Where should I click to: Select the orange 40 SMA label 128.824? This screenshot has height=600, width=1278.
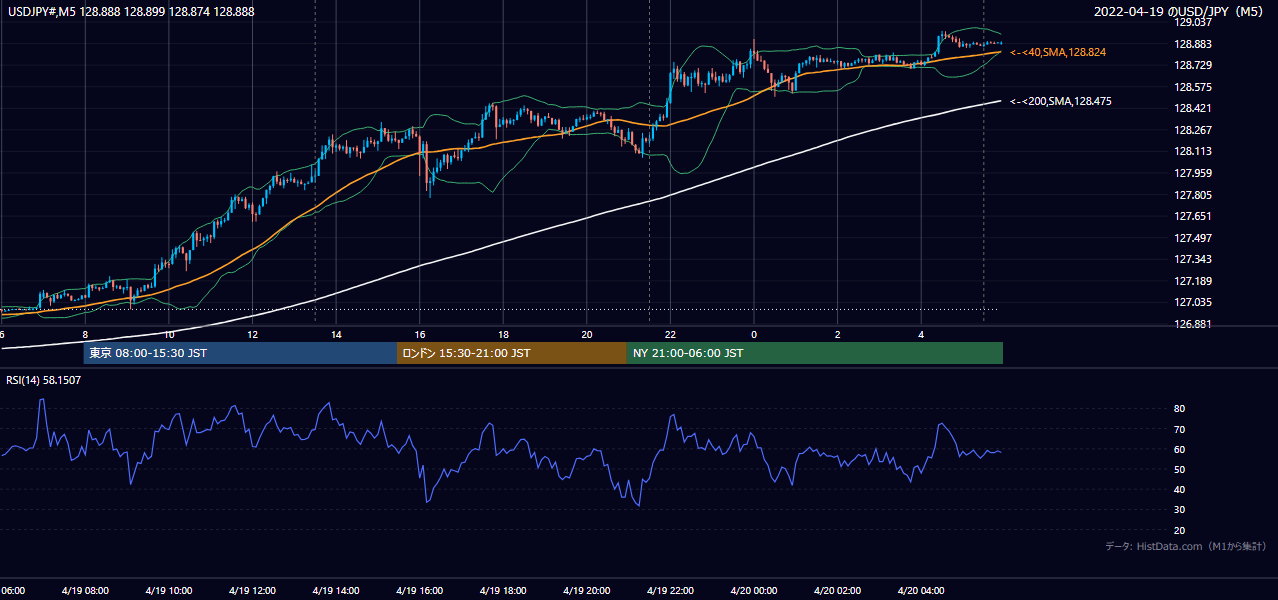pyautogui.click(x=1058, y=52)
